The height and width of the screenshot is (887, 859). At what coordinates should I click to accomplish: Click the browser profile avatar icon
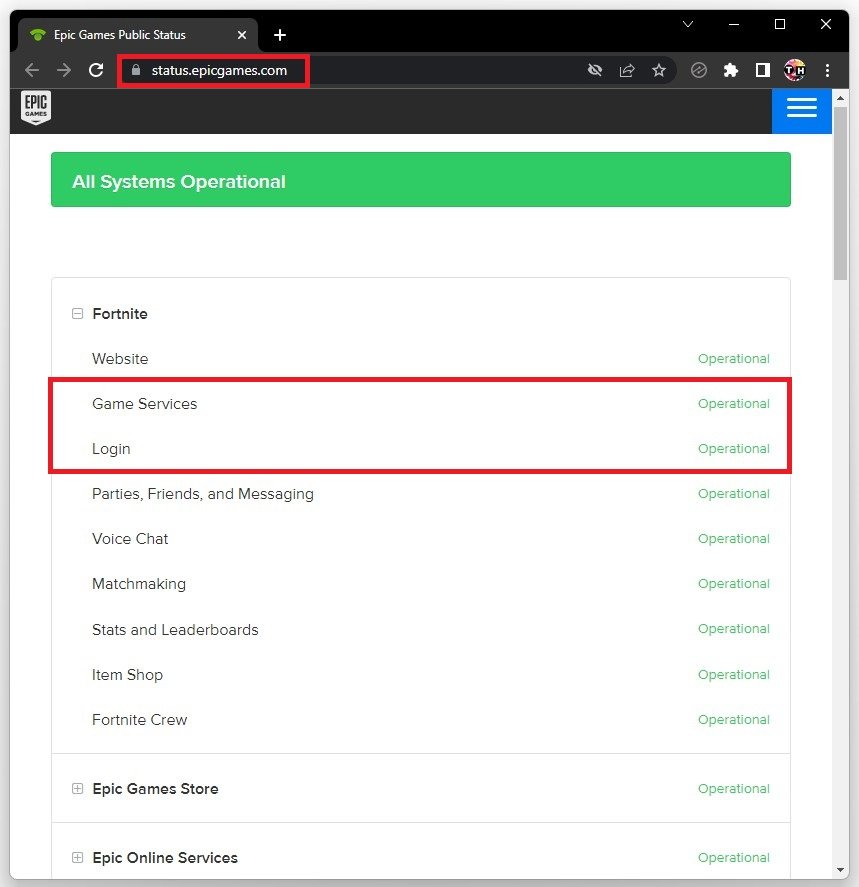click(x=795, y=70)
